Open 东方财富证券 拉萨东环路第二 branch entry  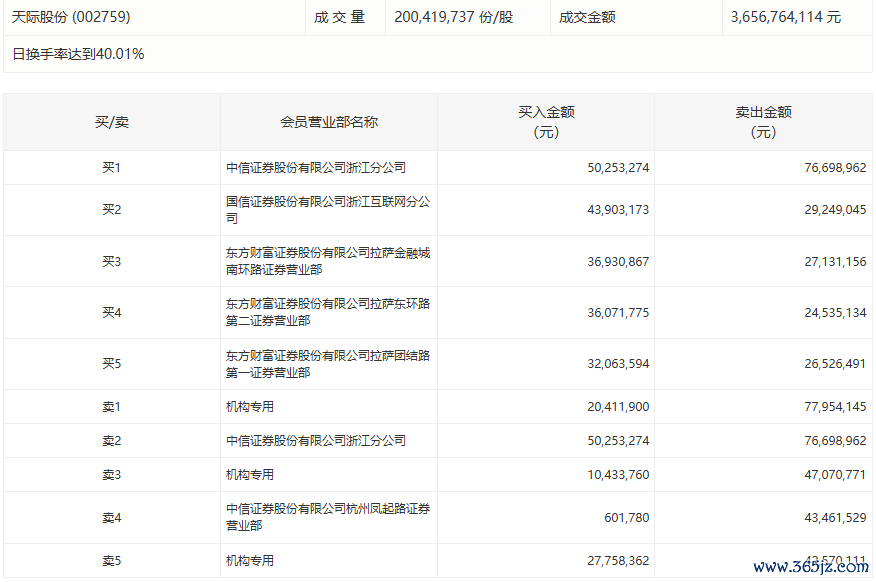(328, 313)
